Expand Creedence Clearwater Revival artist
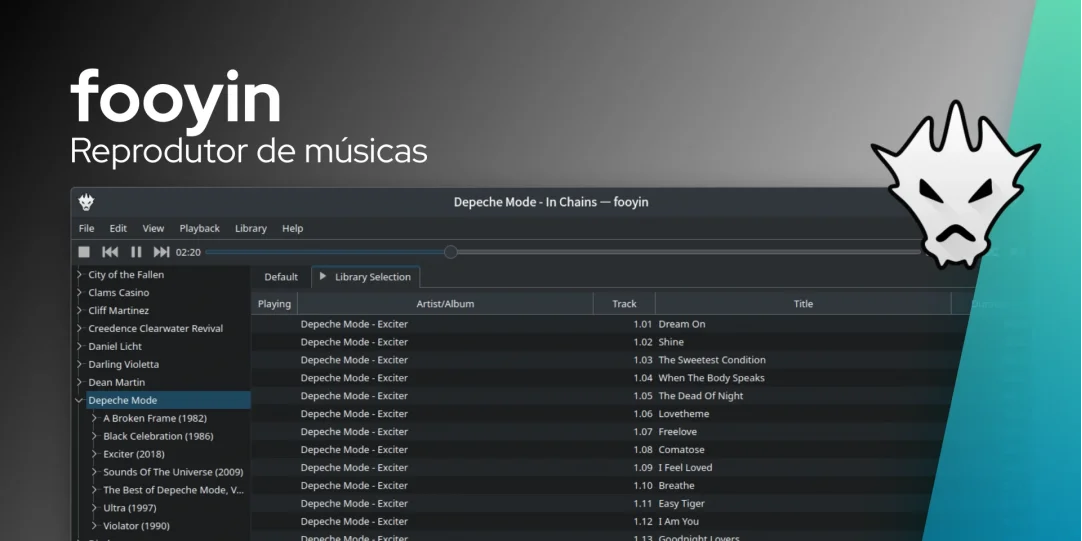Viewport: 1082px width, 541px height. click(x=80, y=328)
